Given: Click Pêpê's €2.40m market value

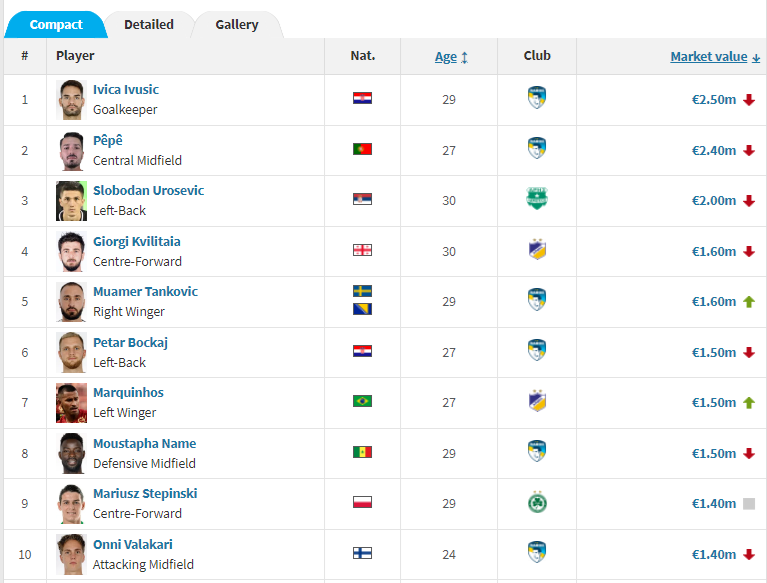Looking at the screenshot, I should (713, 150).
